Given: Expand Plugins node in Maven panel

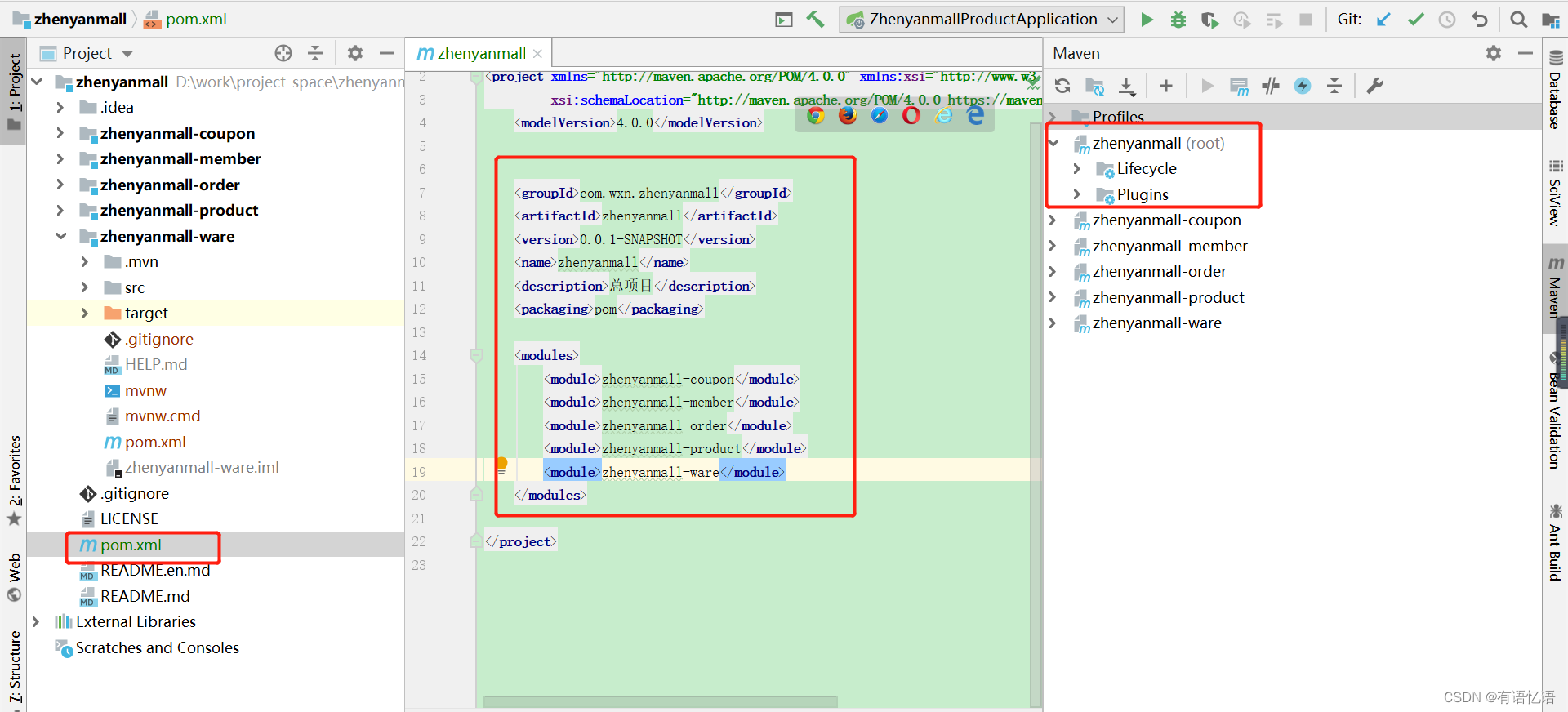Looking at the screenshot, I should 1076,194.
